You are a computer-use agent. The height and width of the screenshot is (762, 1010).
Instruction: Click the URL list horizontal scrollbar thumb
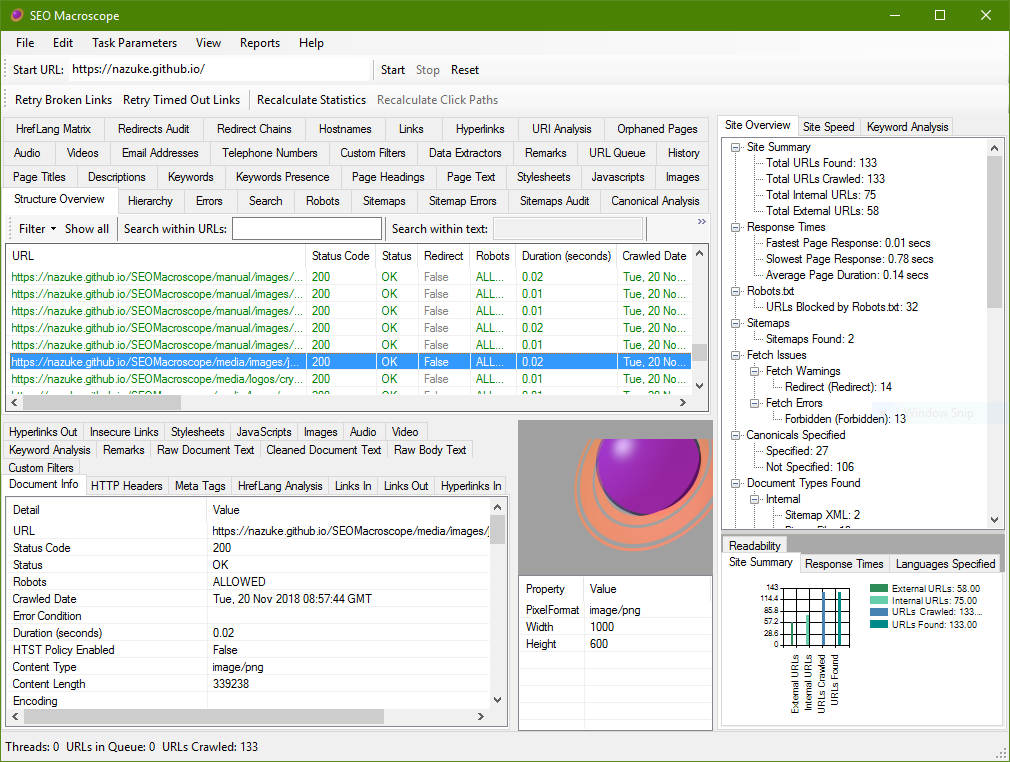[x=102, y=403]
